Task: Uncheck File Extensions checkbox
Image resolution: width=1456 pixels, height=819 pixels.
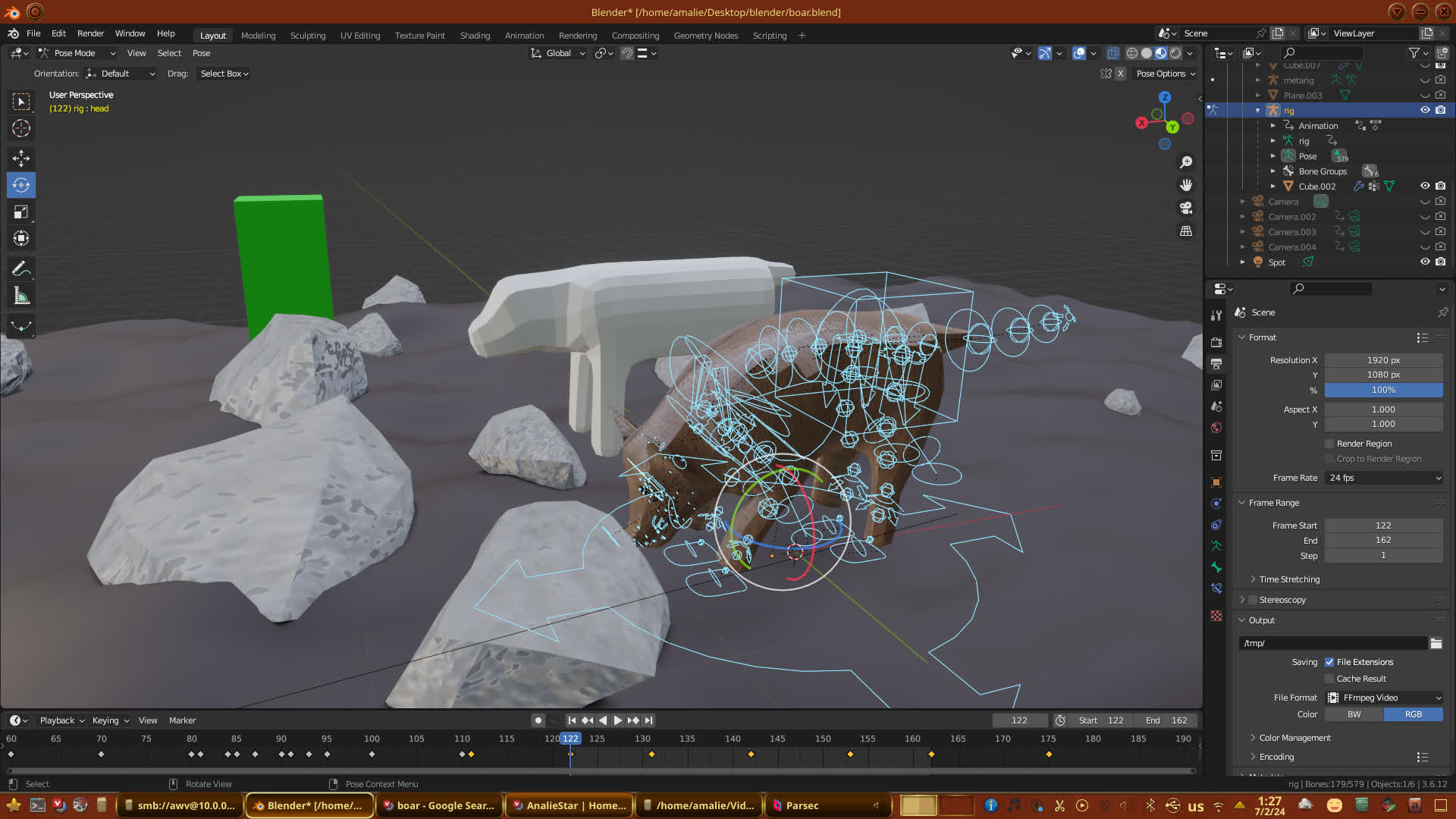Action: coord(1329,662)
